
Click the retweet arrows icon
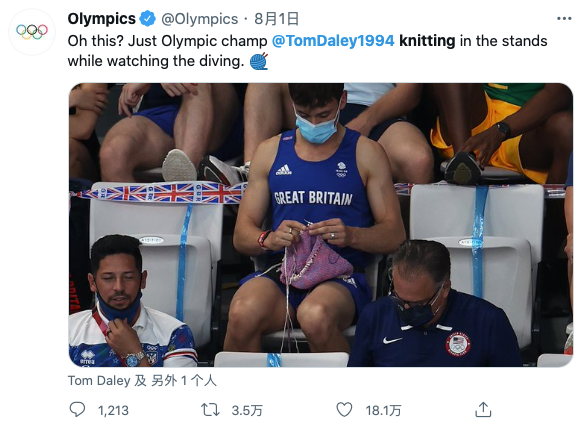210,410
